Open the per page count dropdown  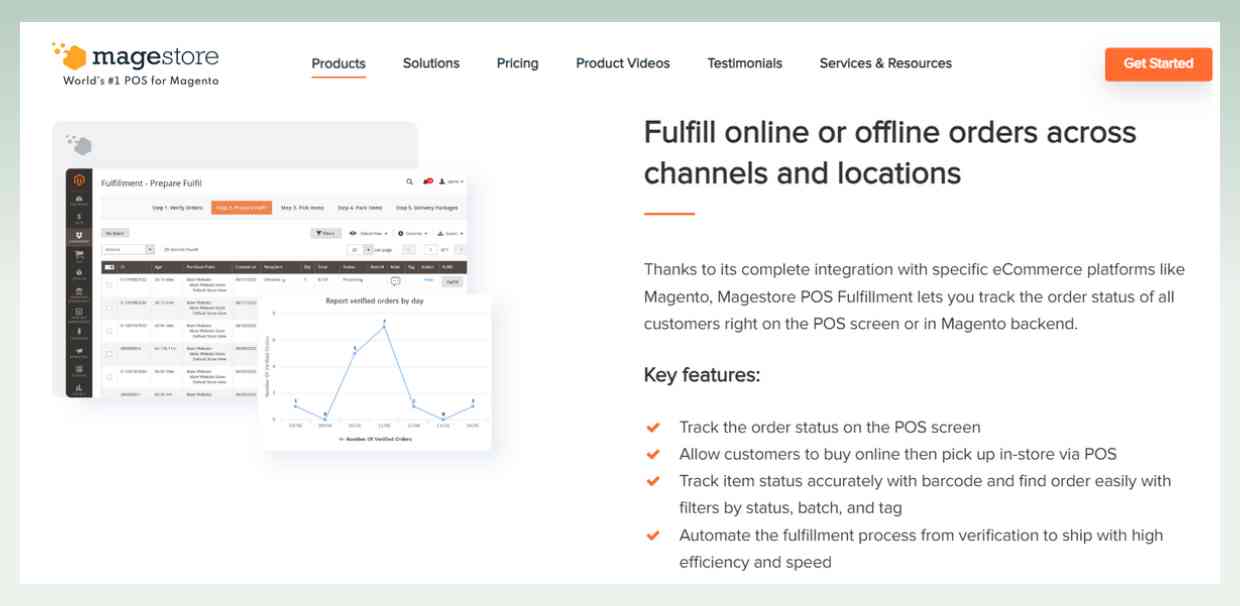click(360, 250)
